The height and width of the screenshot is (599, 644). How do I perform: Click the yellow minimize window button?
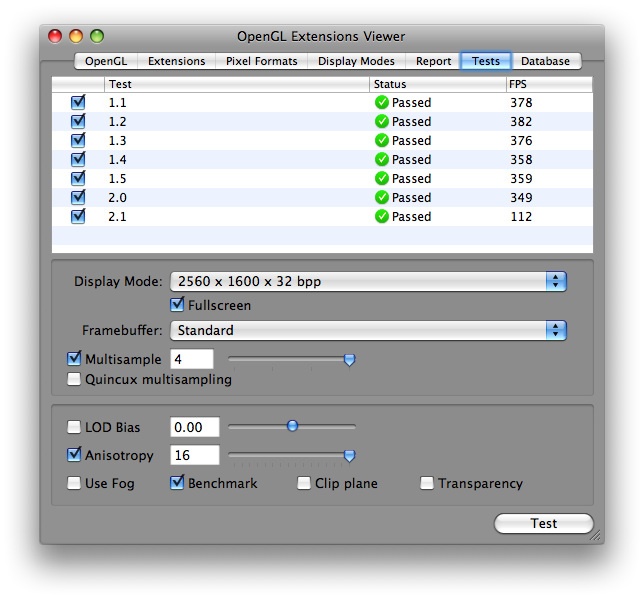point(76,36)
